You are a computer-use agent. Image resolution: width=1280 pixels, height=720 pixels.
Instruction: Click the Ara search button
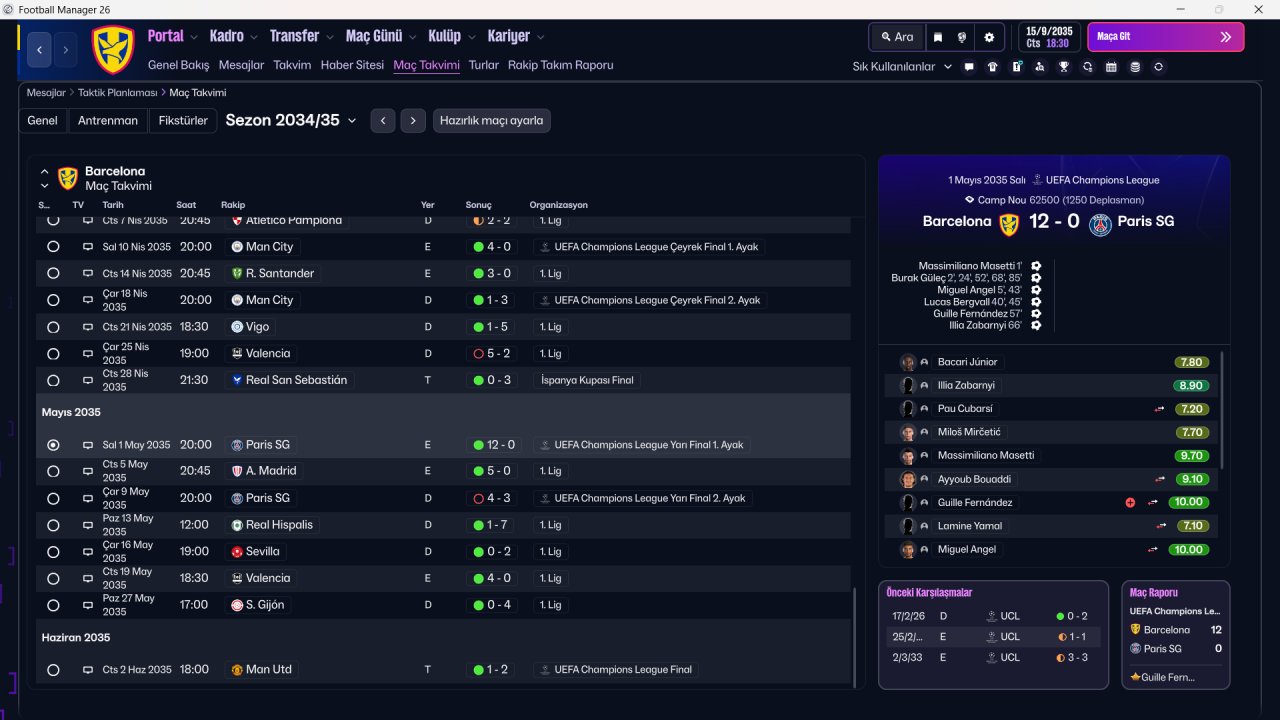897,37
